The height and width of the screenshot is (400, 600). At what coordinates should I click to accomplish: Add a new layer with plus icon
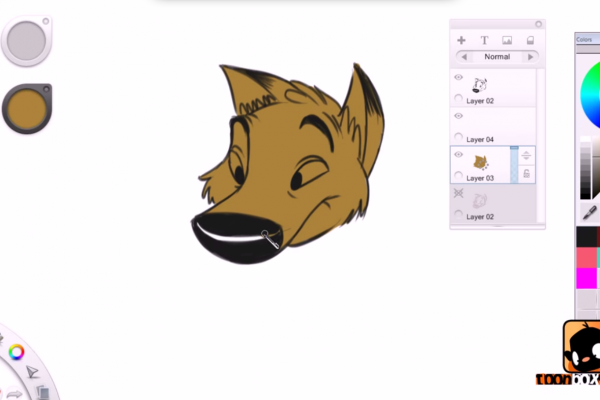click(461, 41)
